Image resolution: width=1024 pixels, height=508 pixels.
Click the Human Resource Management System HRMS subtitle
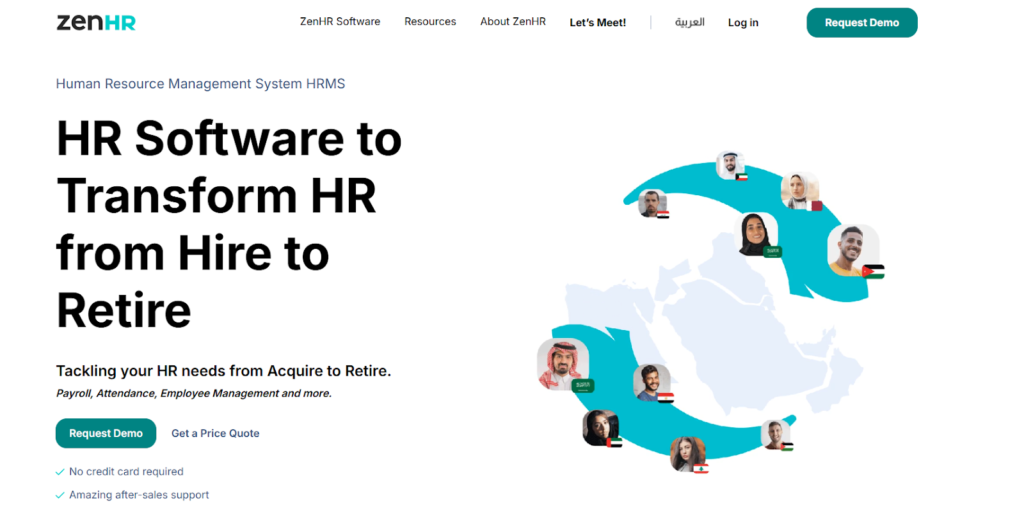coord(200,84)
